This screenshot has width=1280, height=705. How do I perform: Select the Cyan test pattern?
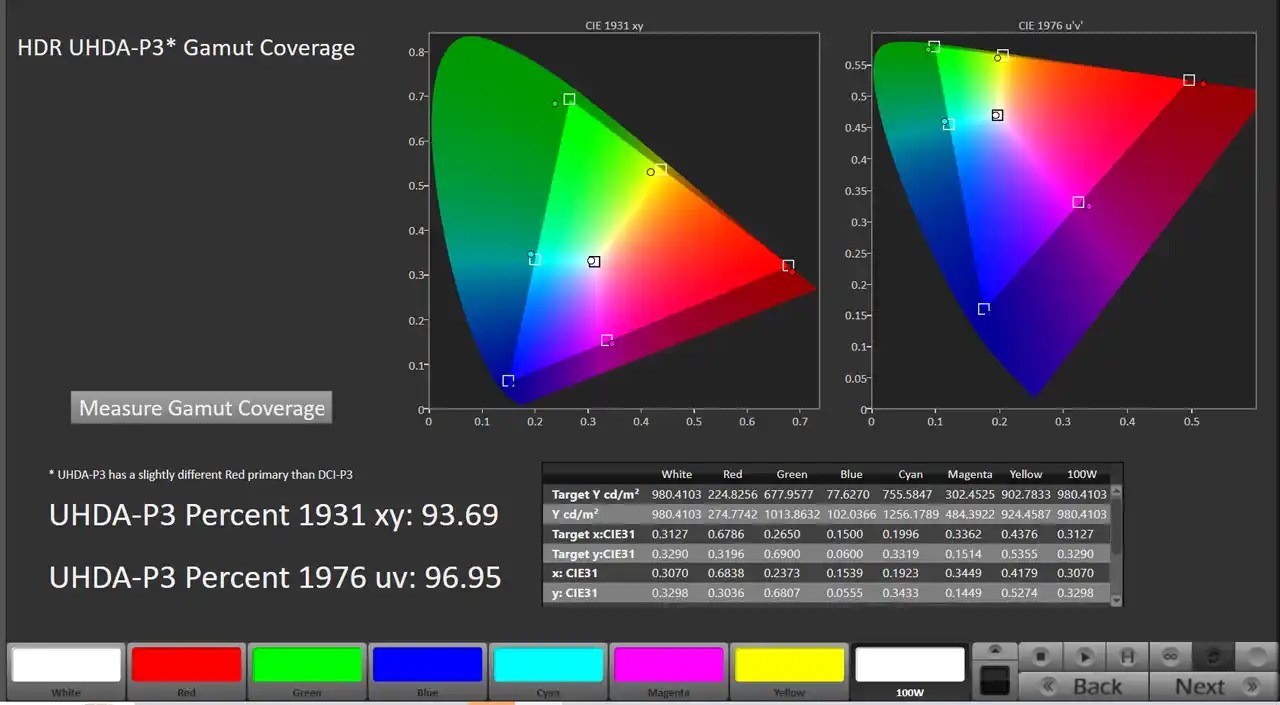(548, 663)
